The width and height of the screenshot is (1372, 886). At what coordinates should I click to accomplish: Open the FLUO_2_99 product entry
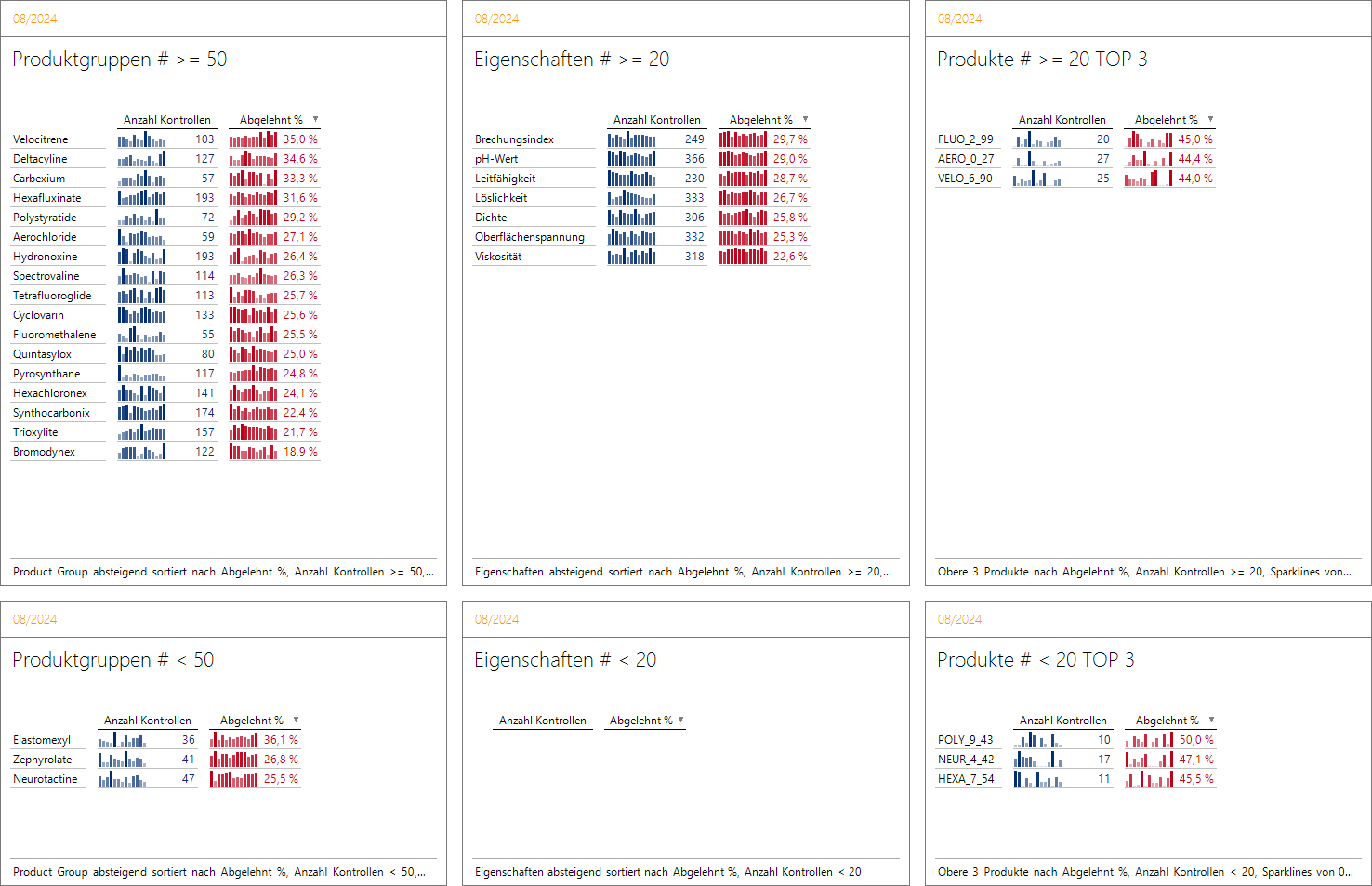(965, 139)
